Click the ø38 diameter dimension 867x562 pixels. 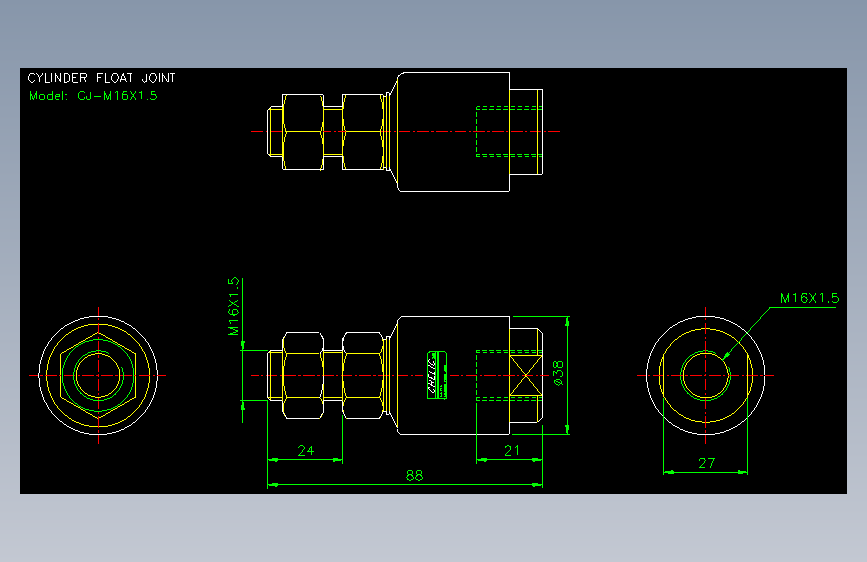click(558, 373)
